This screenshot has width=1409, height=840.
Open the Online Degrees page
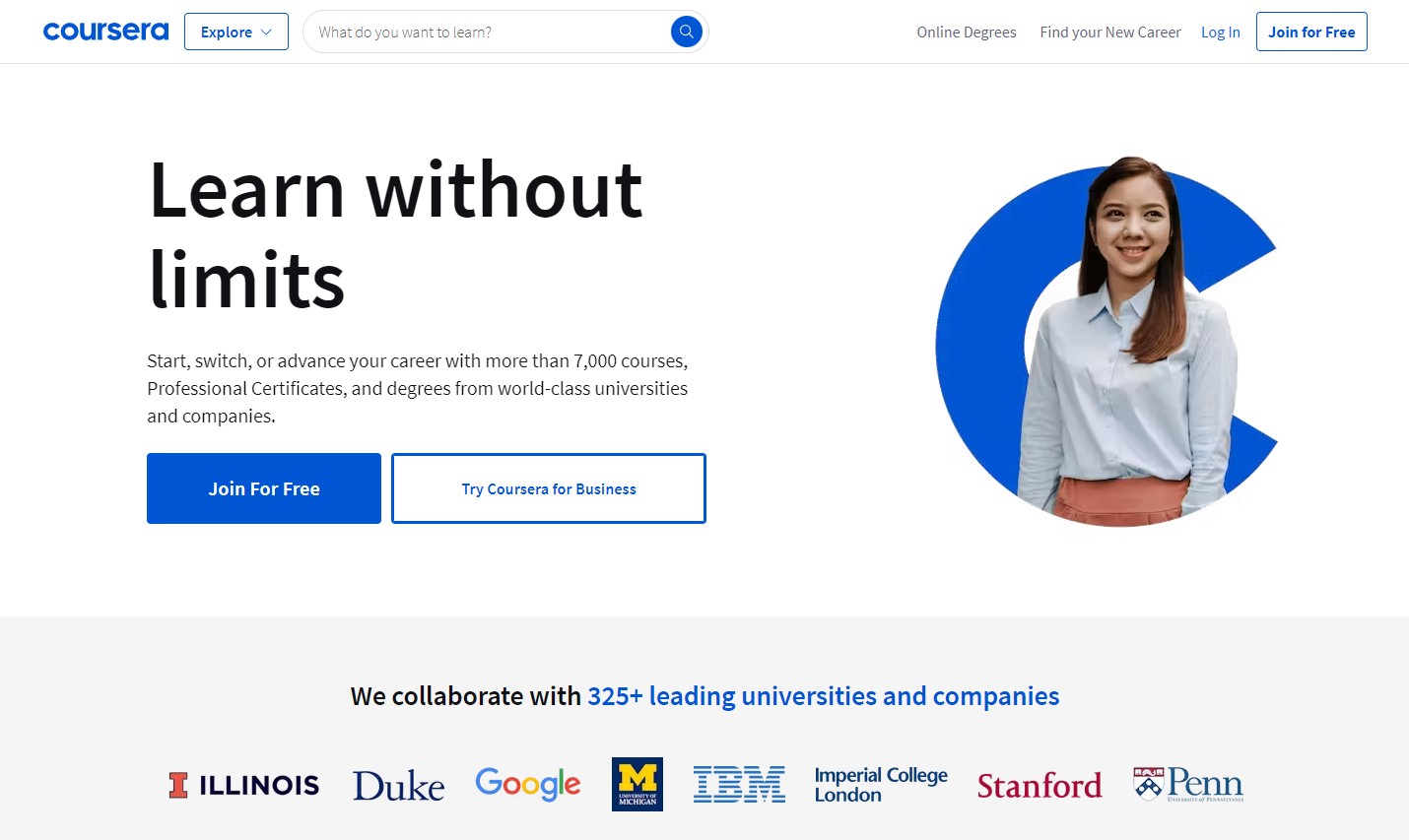pyautogui.click(x=966, y=32)
